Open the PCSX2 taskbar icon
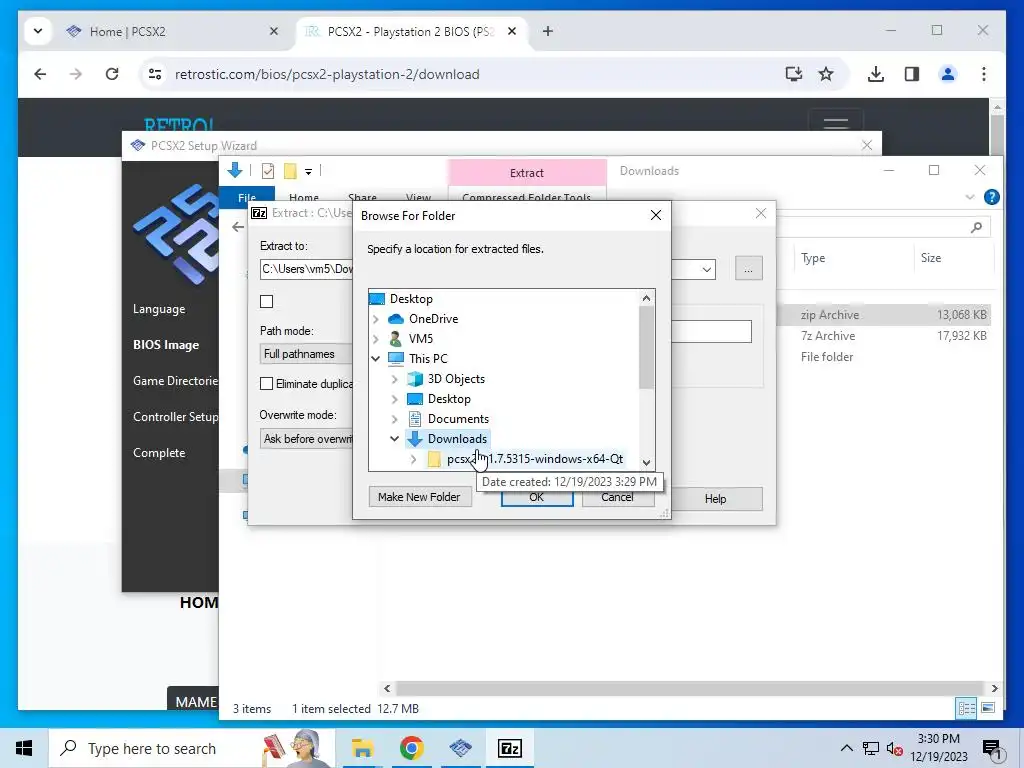Screen dimensions: 1024x768 [x=460, y=748]
